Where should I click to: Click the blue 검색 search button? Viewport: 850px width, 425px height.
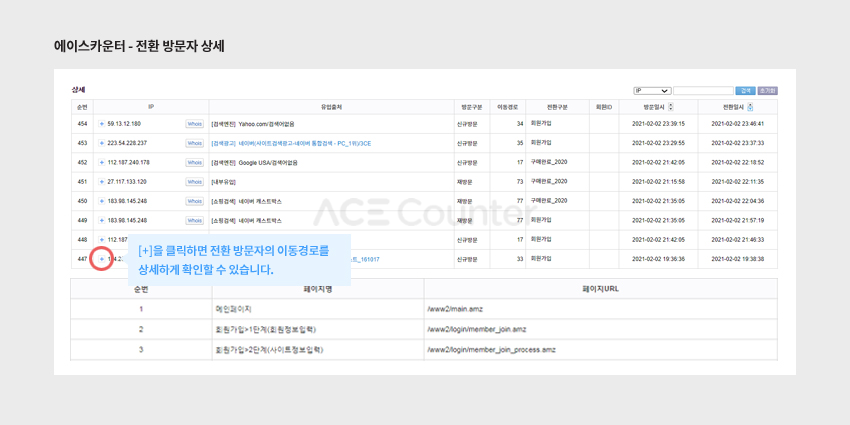(745, 91)
